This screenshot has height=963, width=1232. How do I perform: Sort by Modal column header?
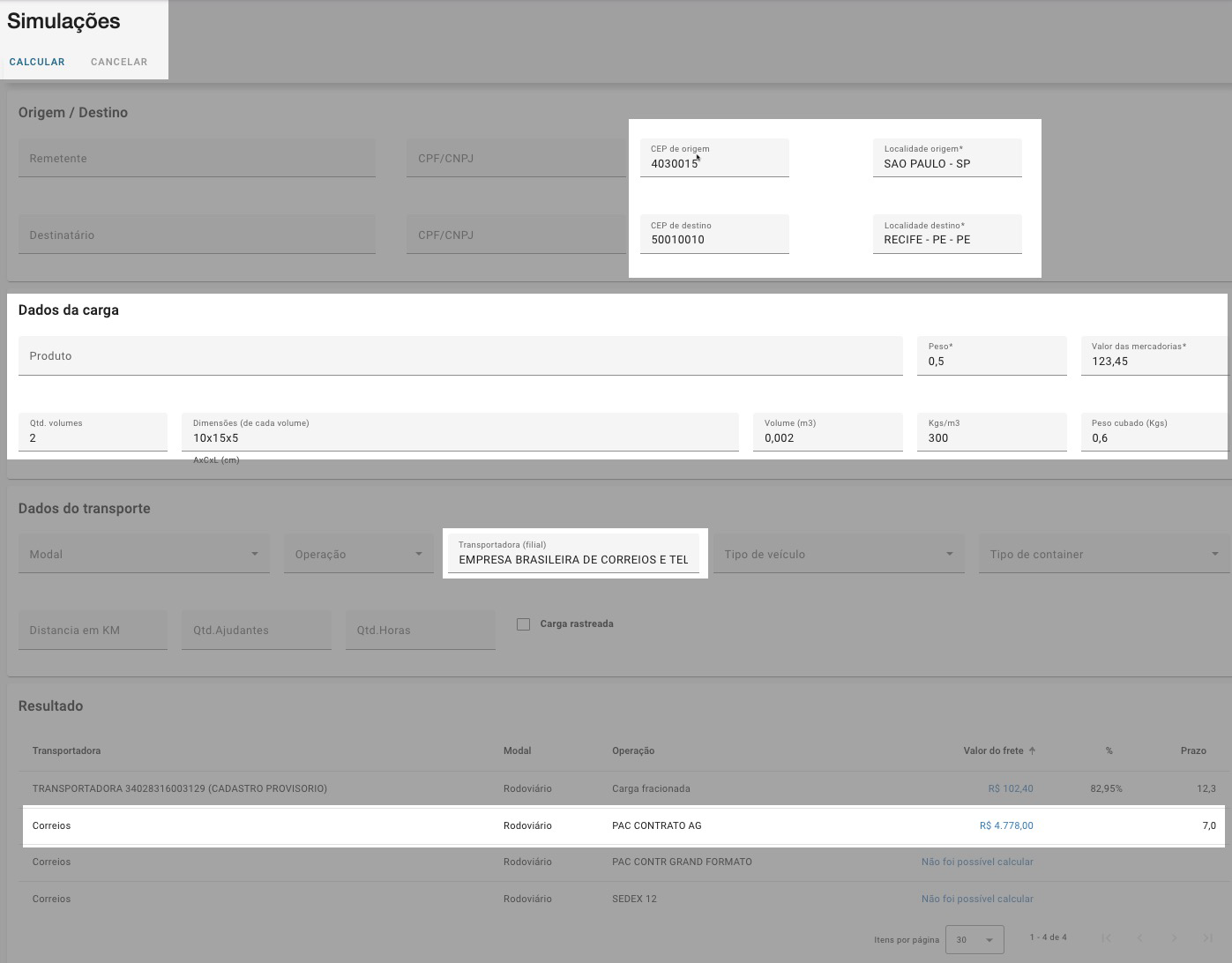point(517,750)
